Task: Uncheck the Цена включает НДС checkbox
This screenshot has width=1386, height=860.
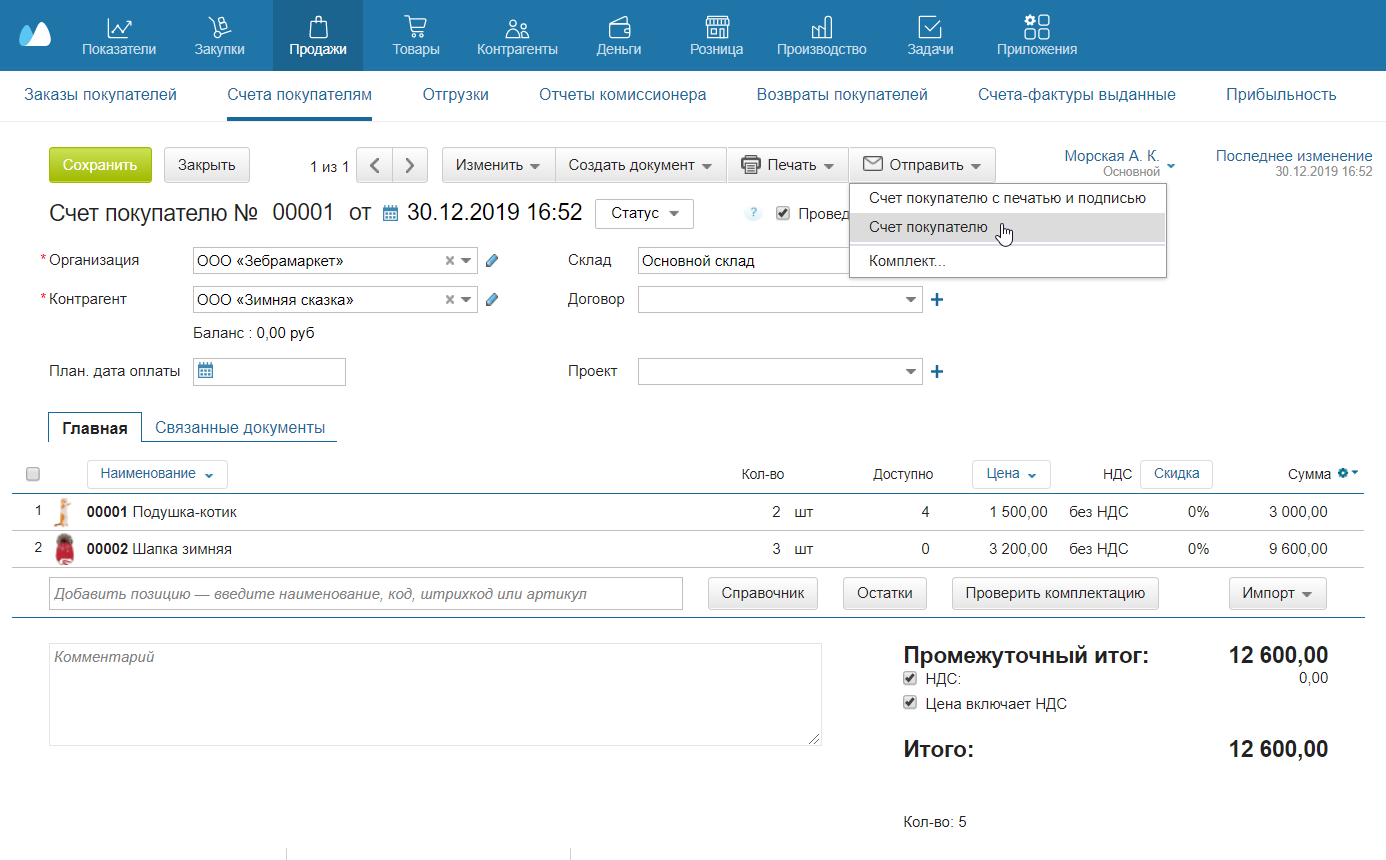Action: 910,703
